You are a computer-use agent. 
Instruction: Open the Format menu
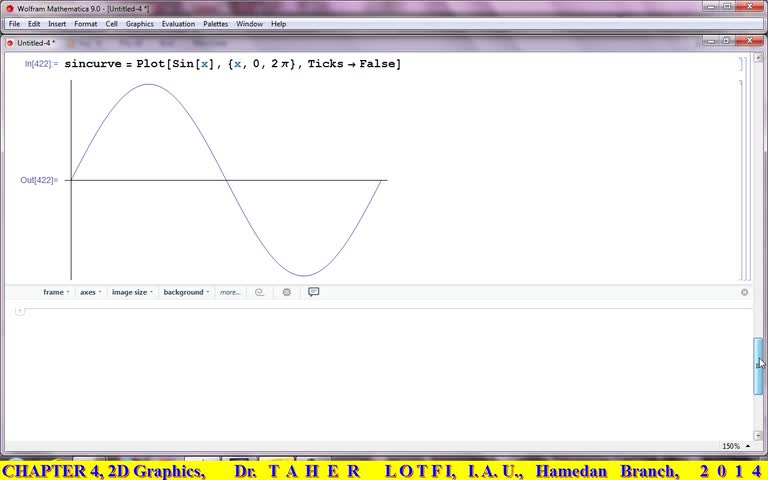86,24
